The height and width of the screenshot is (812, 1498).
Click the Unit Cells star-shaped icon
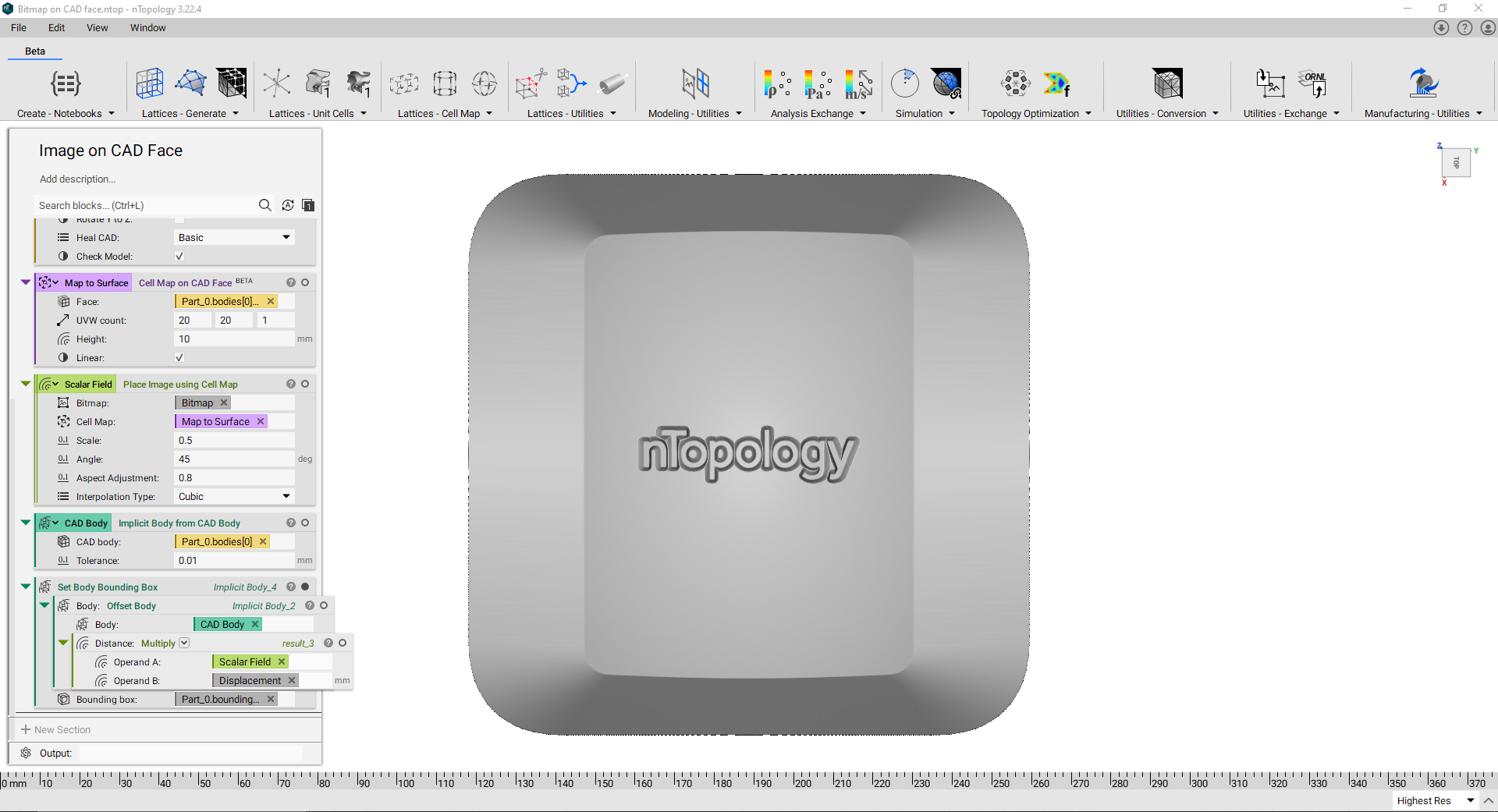point(276,83)
